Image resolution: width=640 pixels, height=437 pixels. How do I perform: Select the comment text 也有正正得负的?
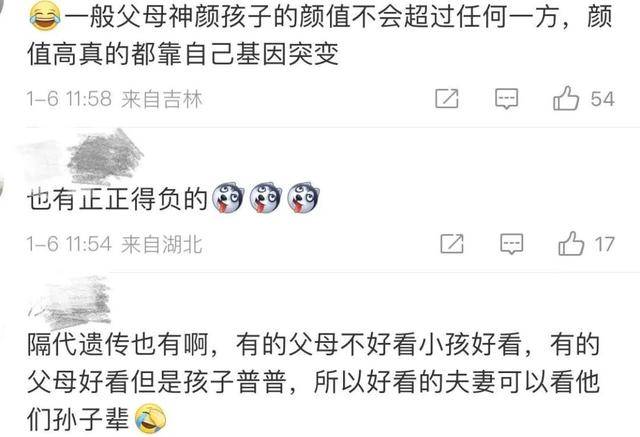[118, 199]
